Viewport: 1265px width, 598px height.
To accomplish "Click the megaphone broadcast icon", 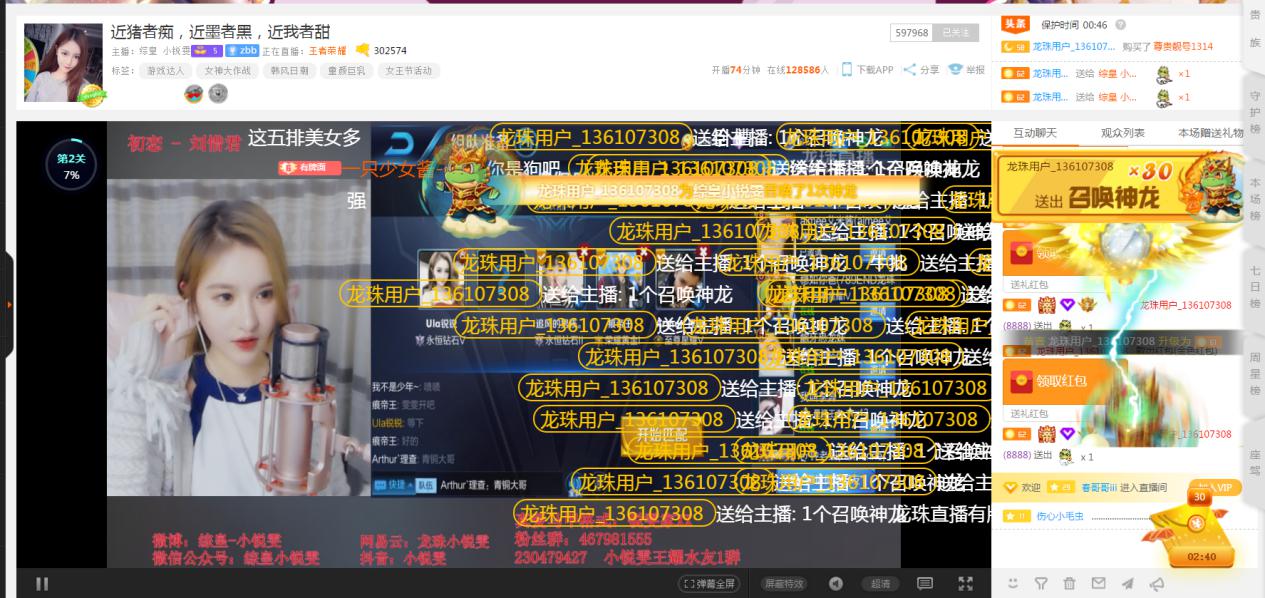I will pos(1157,583).
